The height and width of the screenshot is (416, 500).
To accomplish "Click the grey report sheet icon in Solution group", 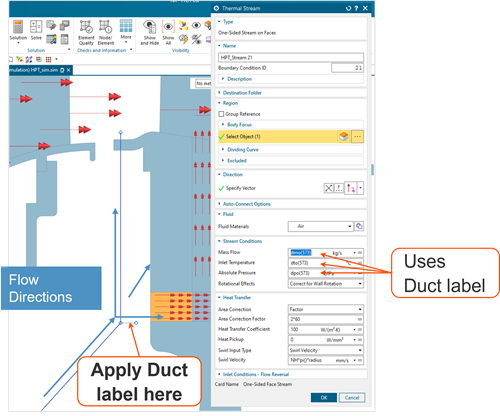I will point(64,39).
